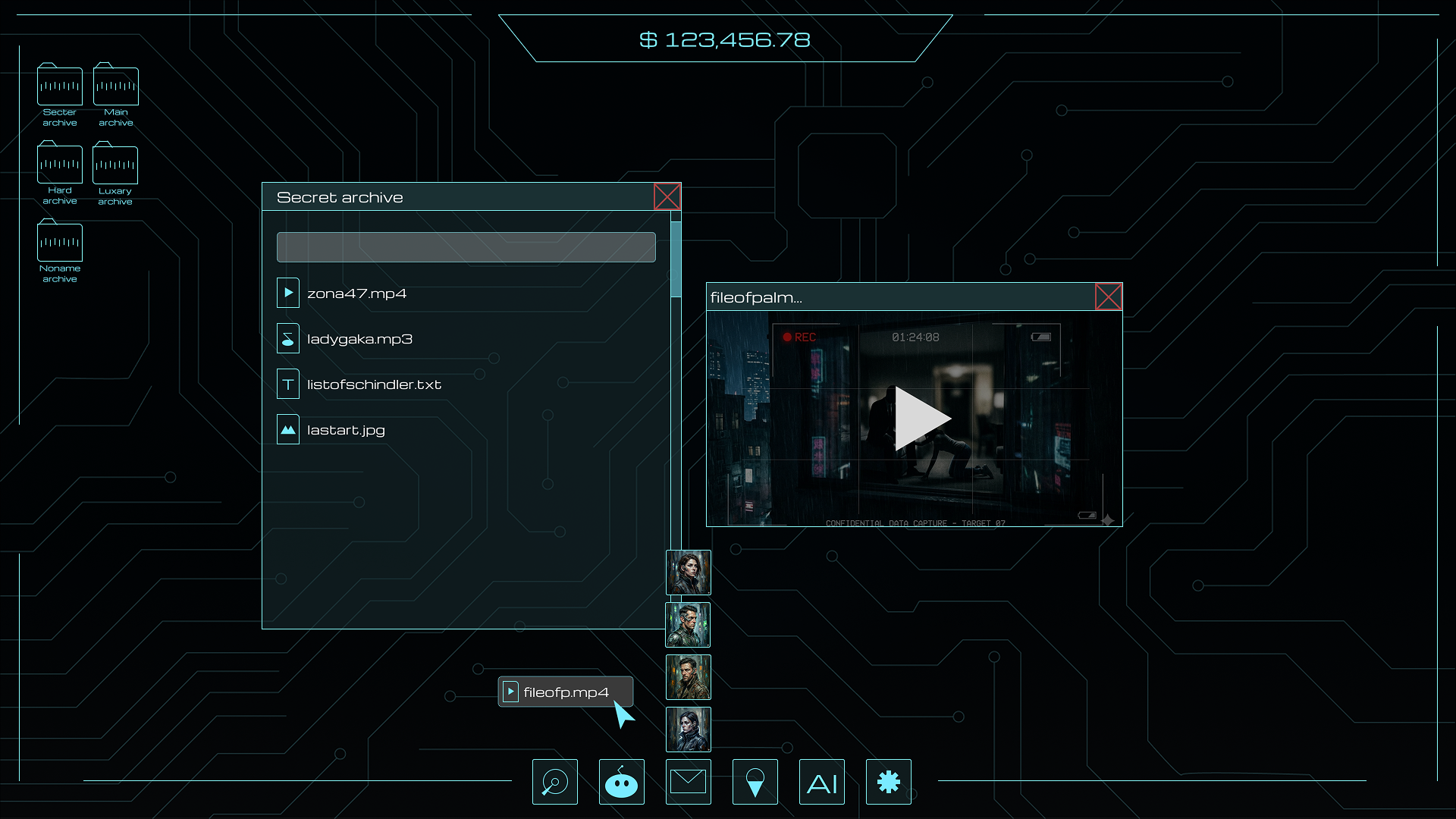This screenshot has height=819, width=1456.
Task: Open the mail envelope application
Action: click(x=688, y=781)
